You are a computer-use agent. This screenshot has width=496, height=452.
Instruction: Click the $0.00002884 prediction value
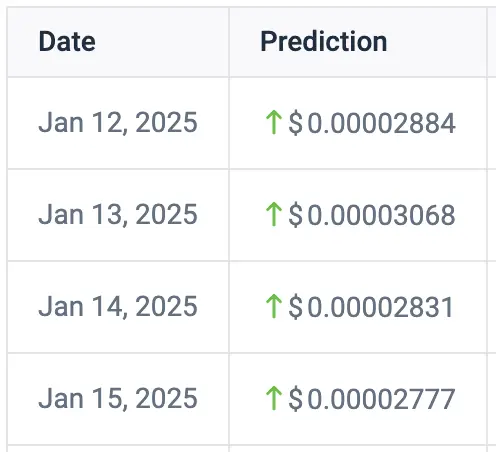pos(372,123)
